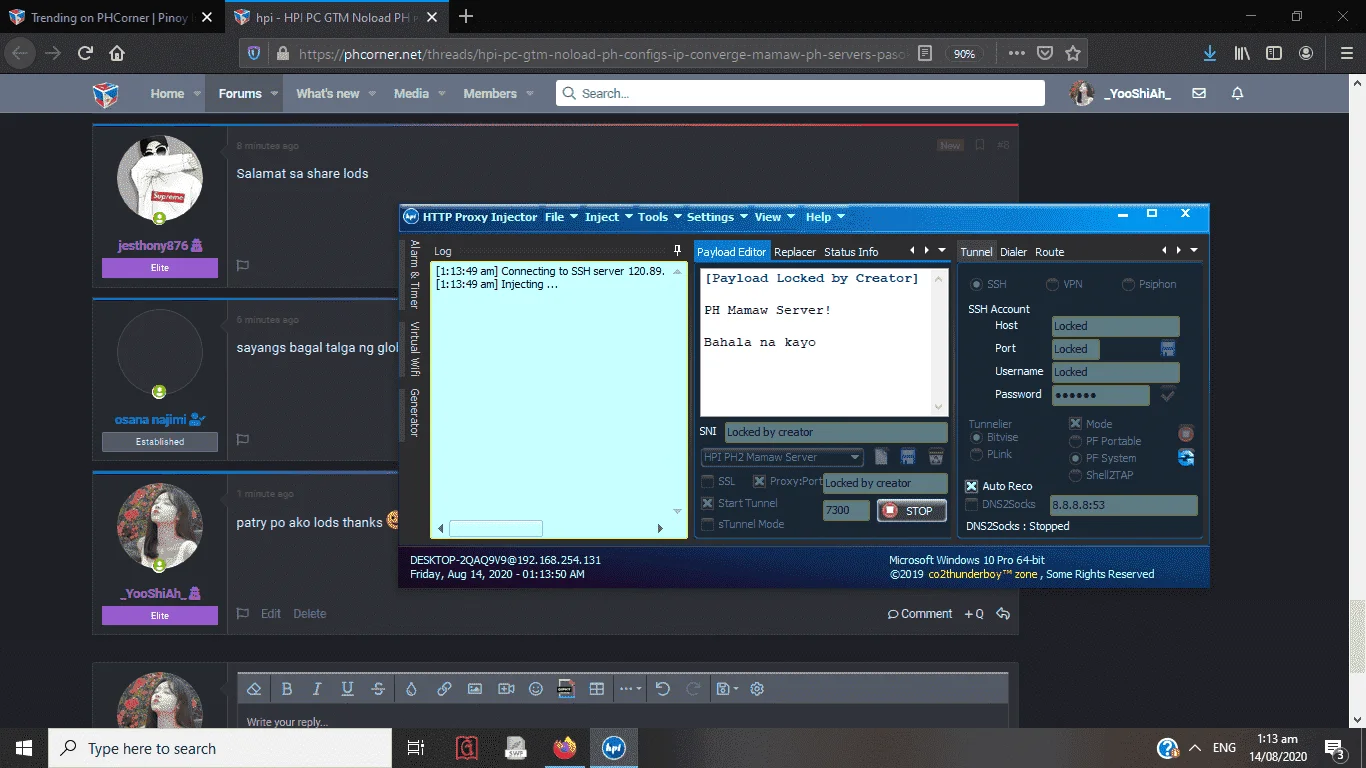Image resolution: width=1366 pixels, height=768 pixels.
Task: Click delete trash icon beside server dropdown
Action: coord(936,457)
